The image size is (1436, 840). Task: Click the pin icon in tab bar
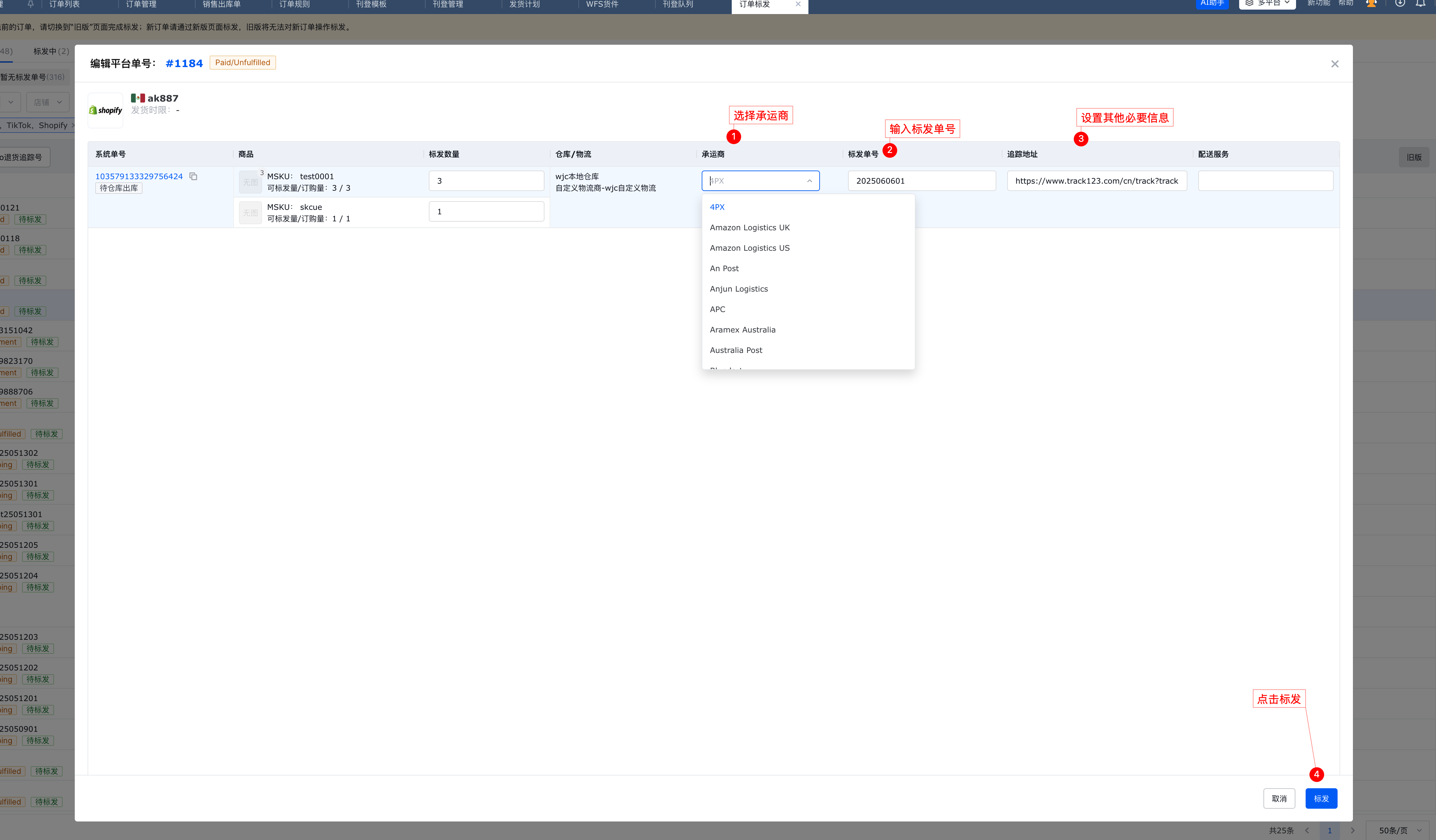[31, 4]
